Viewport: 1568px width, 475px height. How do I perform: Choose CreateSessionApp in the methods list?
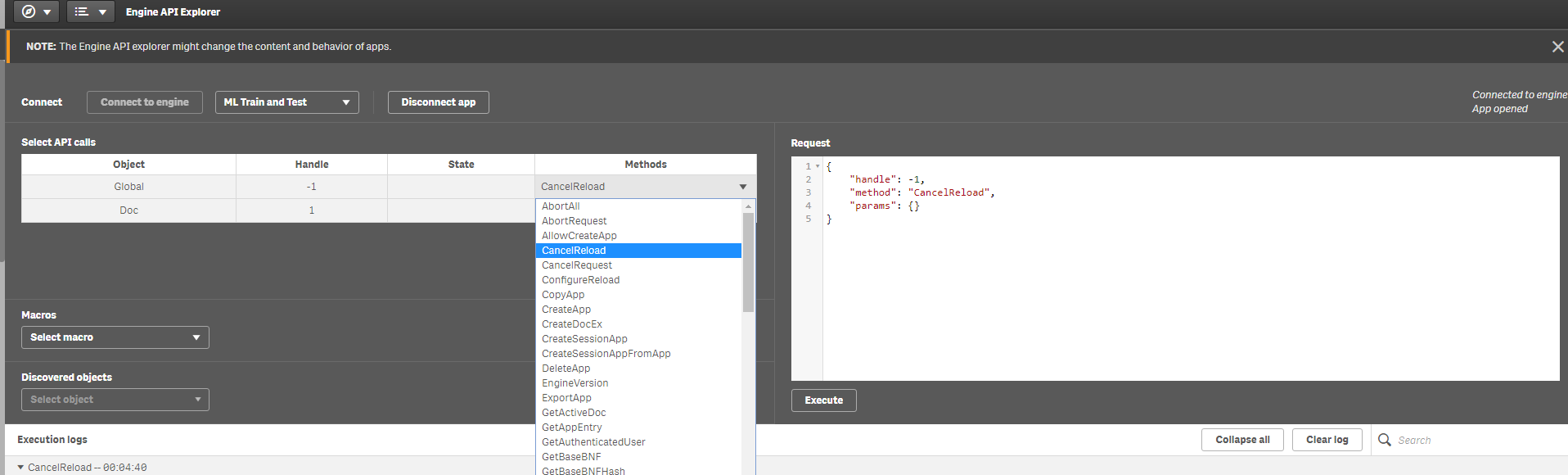[x=584, y=339]
